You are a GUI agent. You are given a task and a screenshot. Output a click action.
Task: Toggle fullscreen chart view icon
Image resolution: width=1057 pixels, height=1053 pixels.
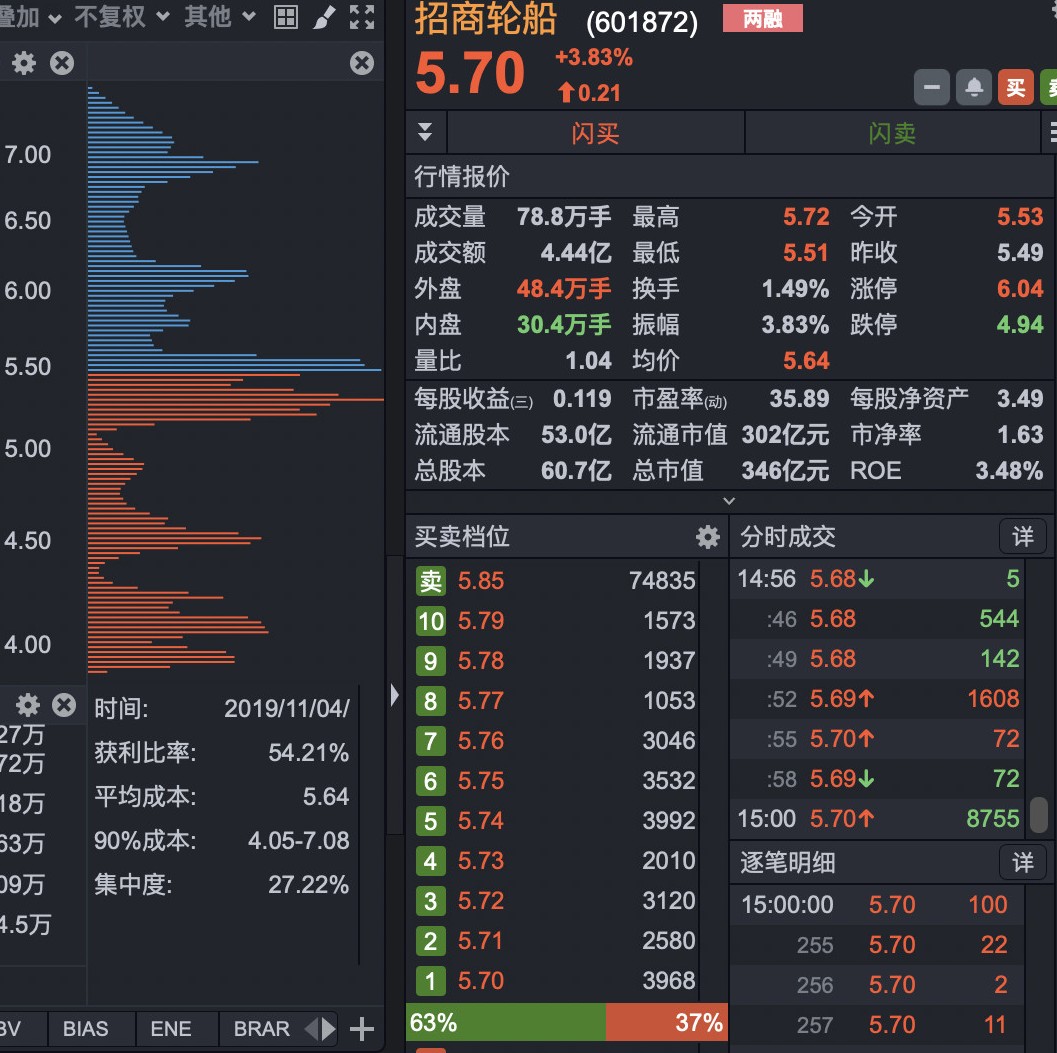click(362, 17)
